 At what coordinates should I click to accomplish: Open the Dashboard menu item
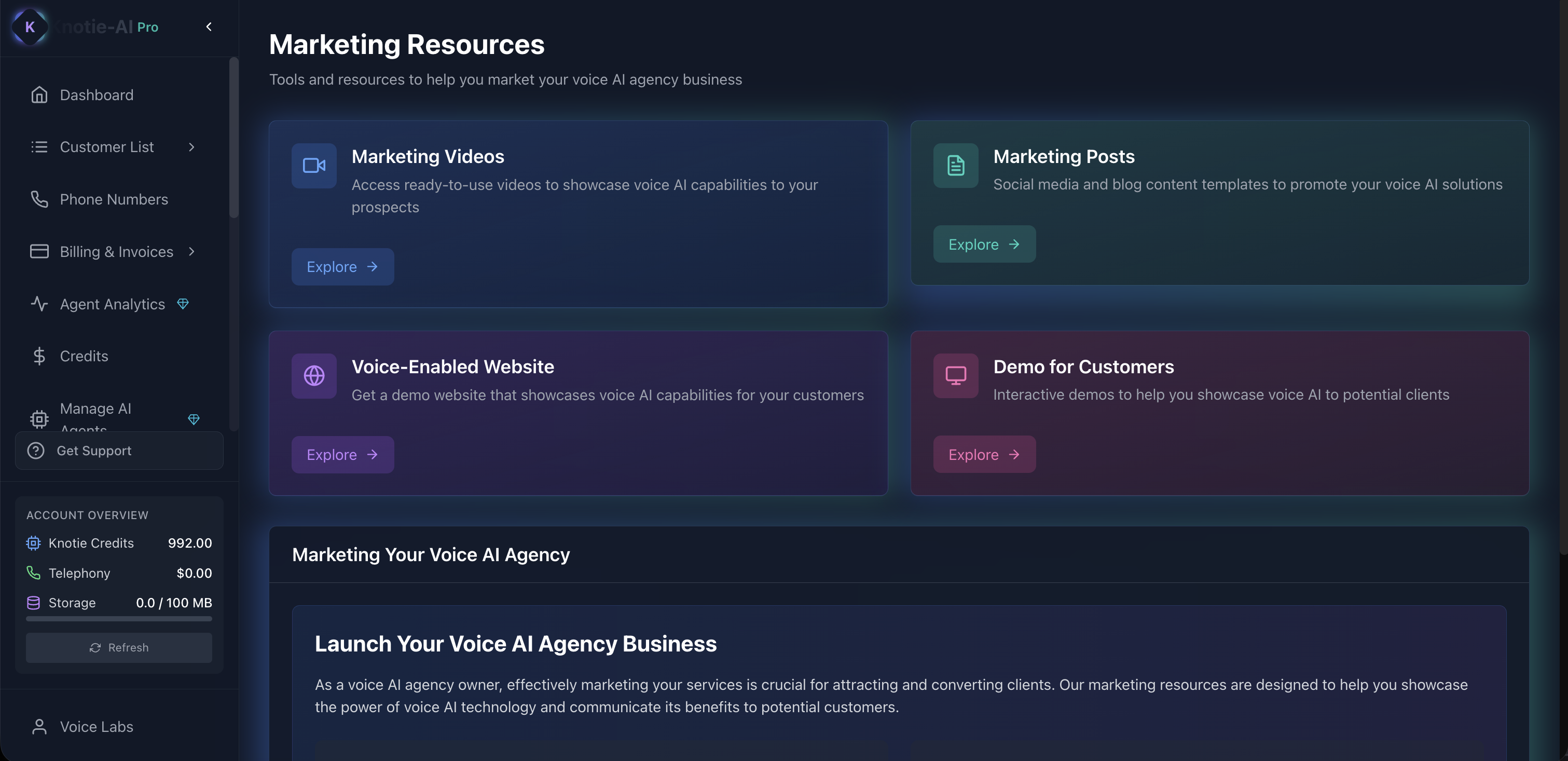pos(97,95)
